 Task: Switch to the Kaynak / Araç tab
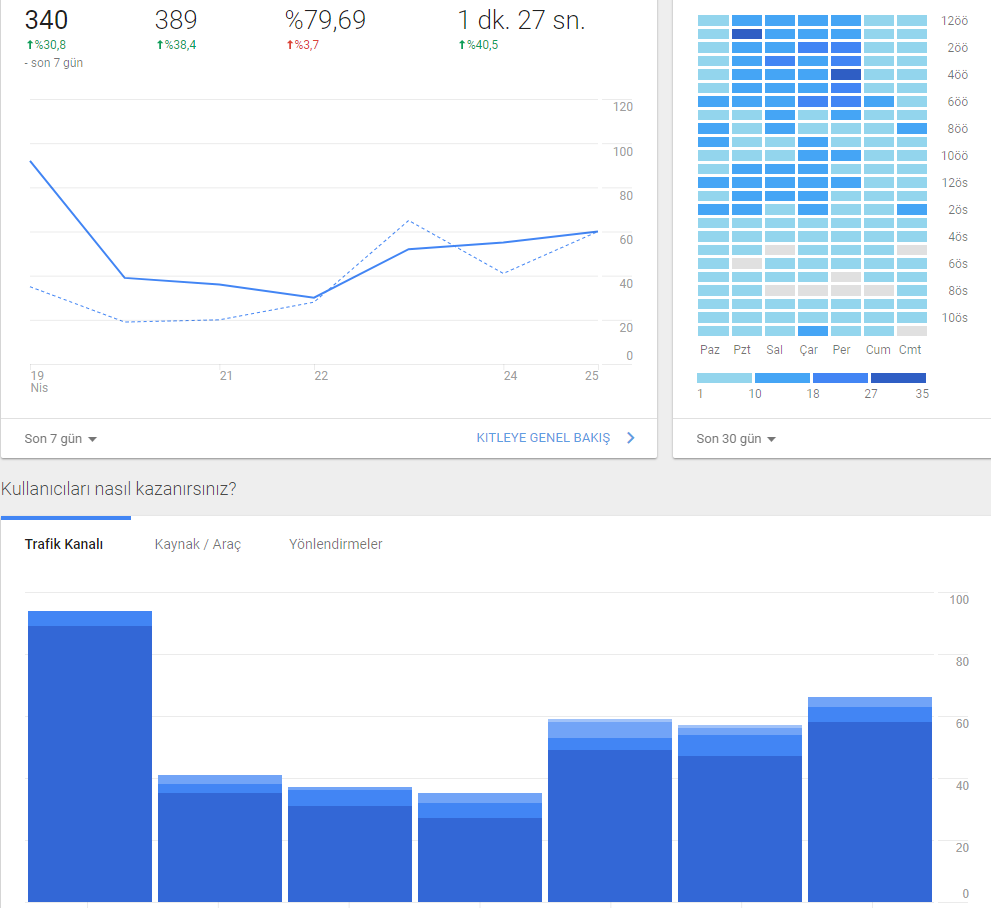(198, 544)
